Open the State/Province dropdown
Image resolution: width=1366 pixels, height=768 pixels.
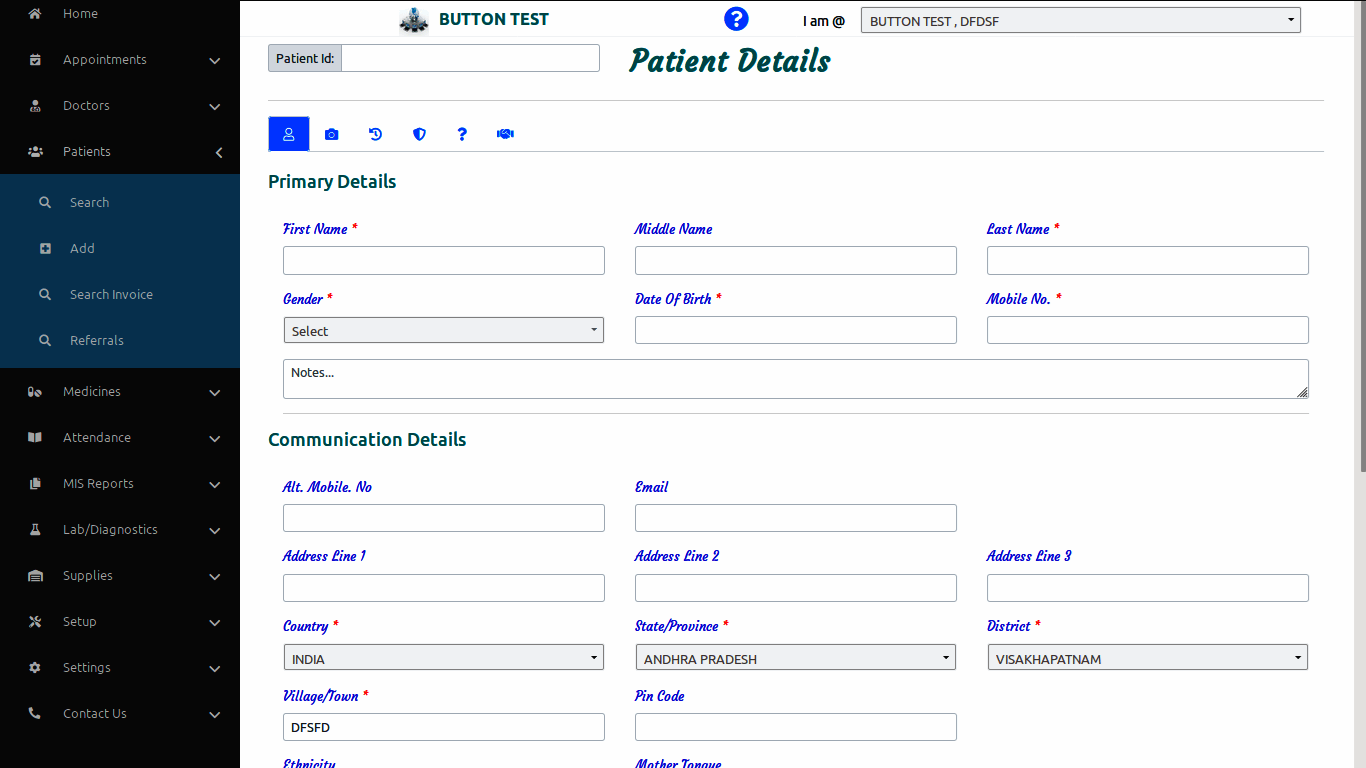[x=795, y=658]
